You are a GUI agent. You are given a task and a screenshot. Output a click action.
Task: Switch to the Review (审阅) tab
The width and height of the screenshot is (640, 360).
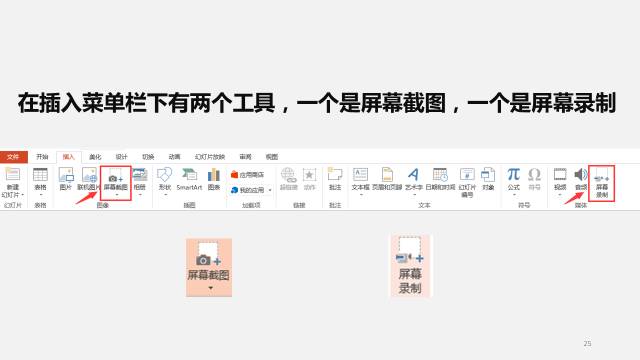coord(246,157)
